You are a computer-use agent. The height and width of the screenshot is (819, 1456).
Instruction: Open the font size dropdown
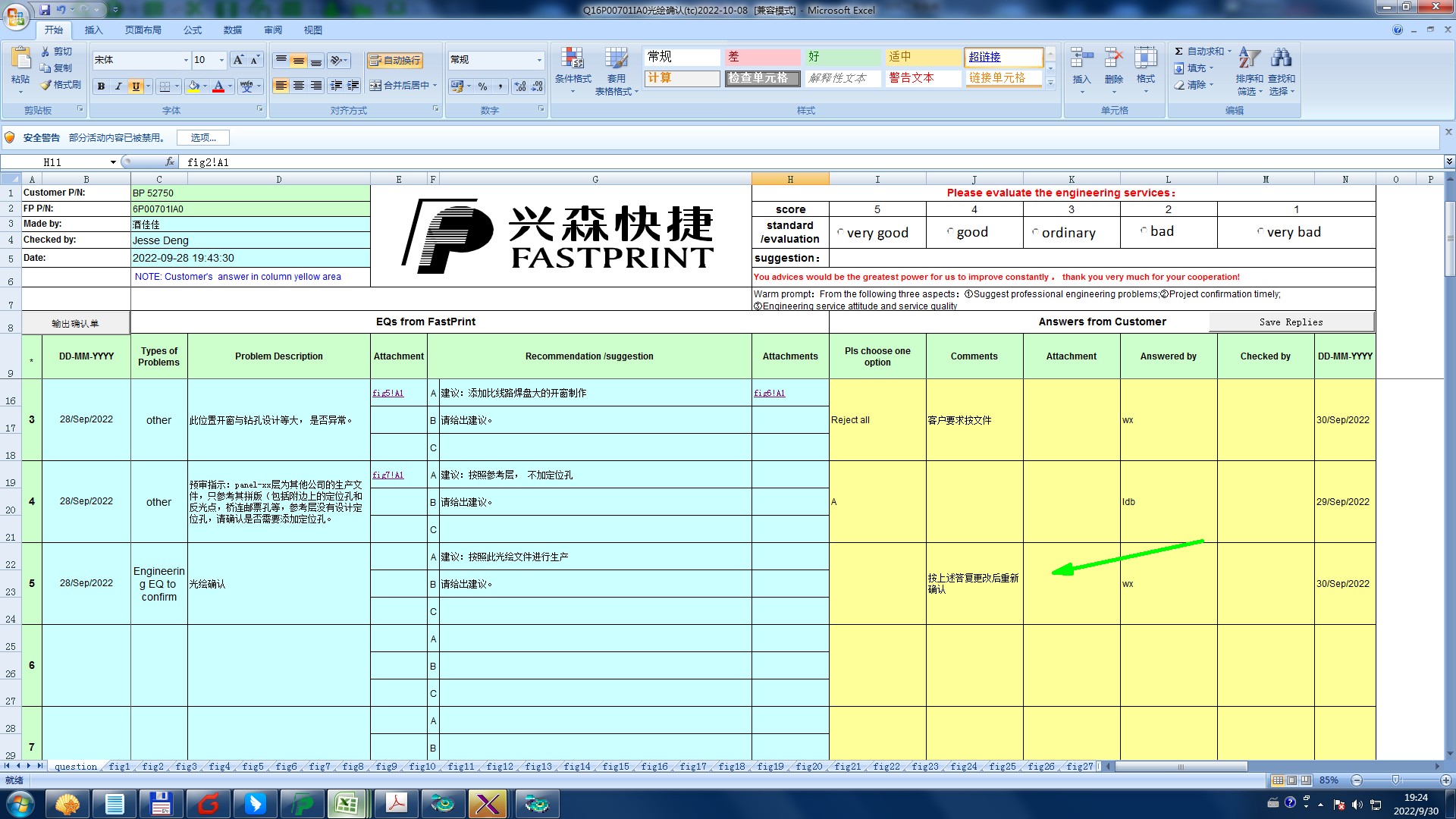221,60
